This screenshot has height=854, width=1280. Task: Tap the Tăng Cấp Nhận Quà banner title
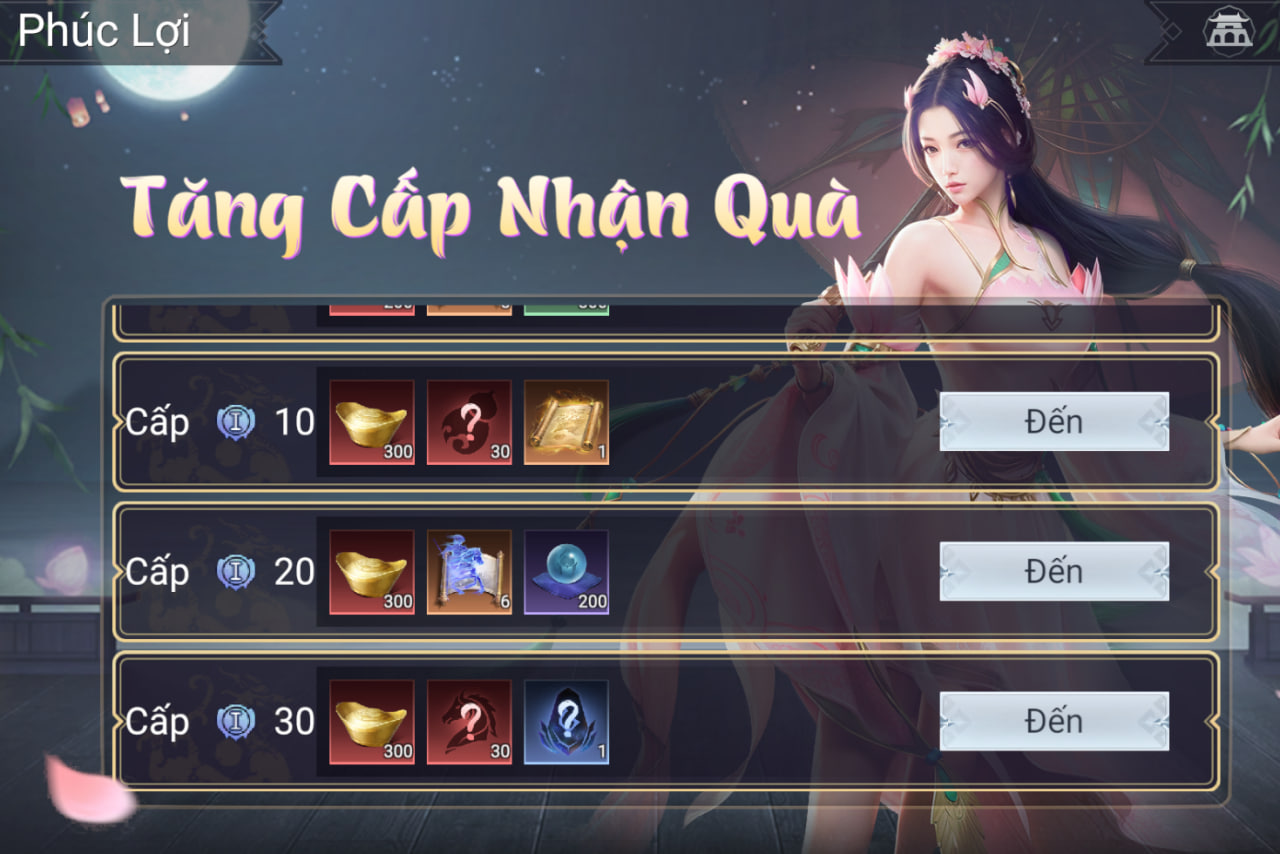(x=490, y=212)
